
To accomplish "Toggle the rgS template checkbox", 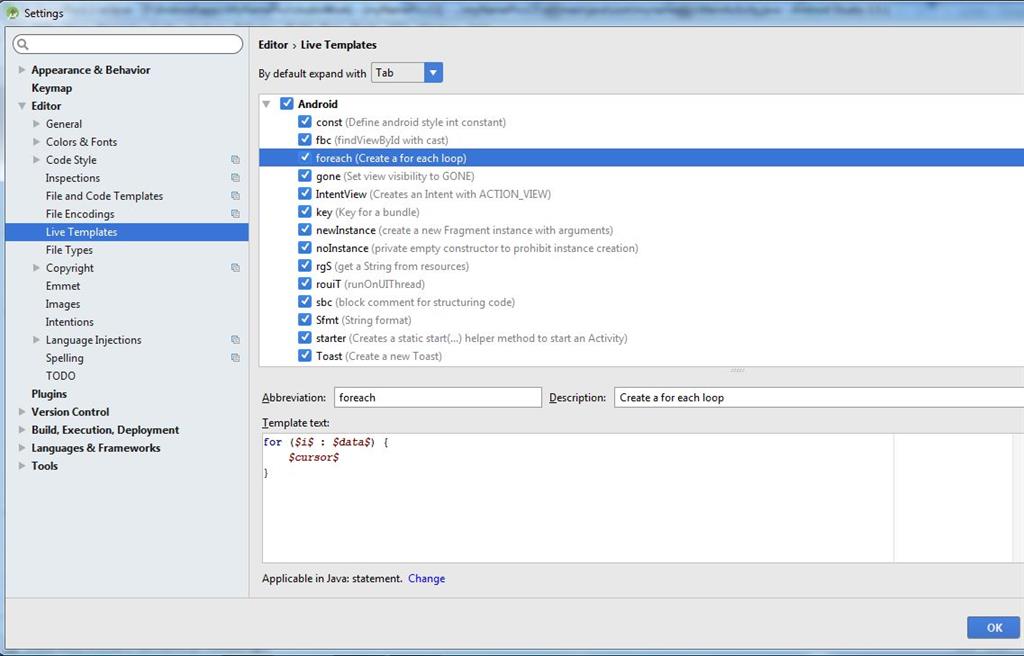I will coord(305,265).
